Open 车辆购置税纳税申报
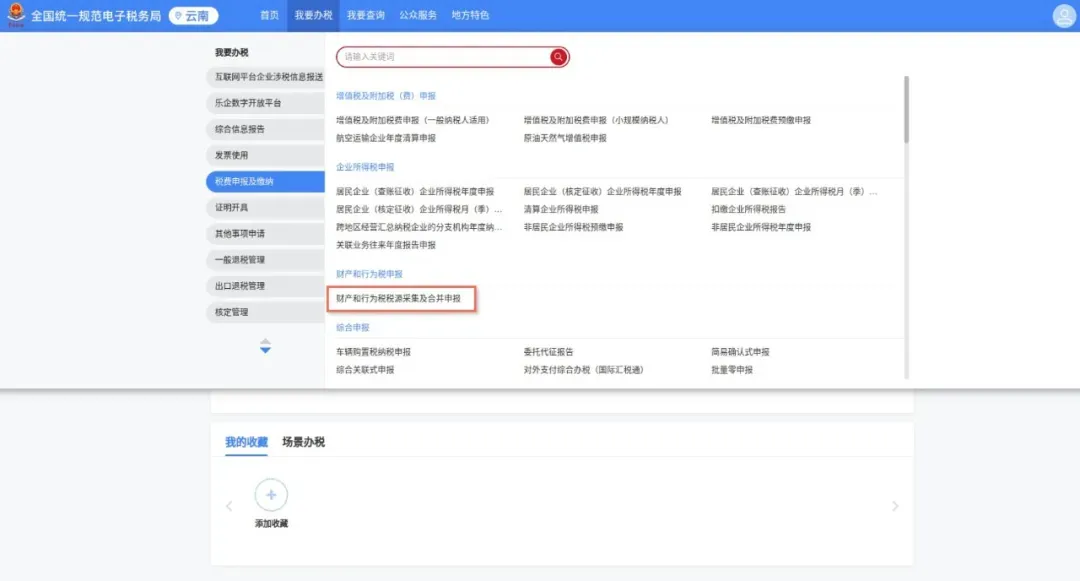Viewport: 1080px width, 581px height. (x=373, y=352)
